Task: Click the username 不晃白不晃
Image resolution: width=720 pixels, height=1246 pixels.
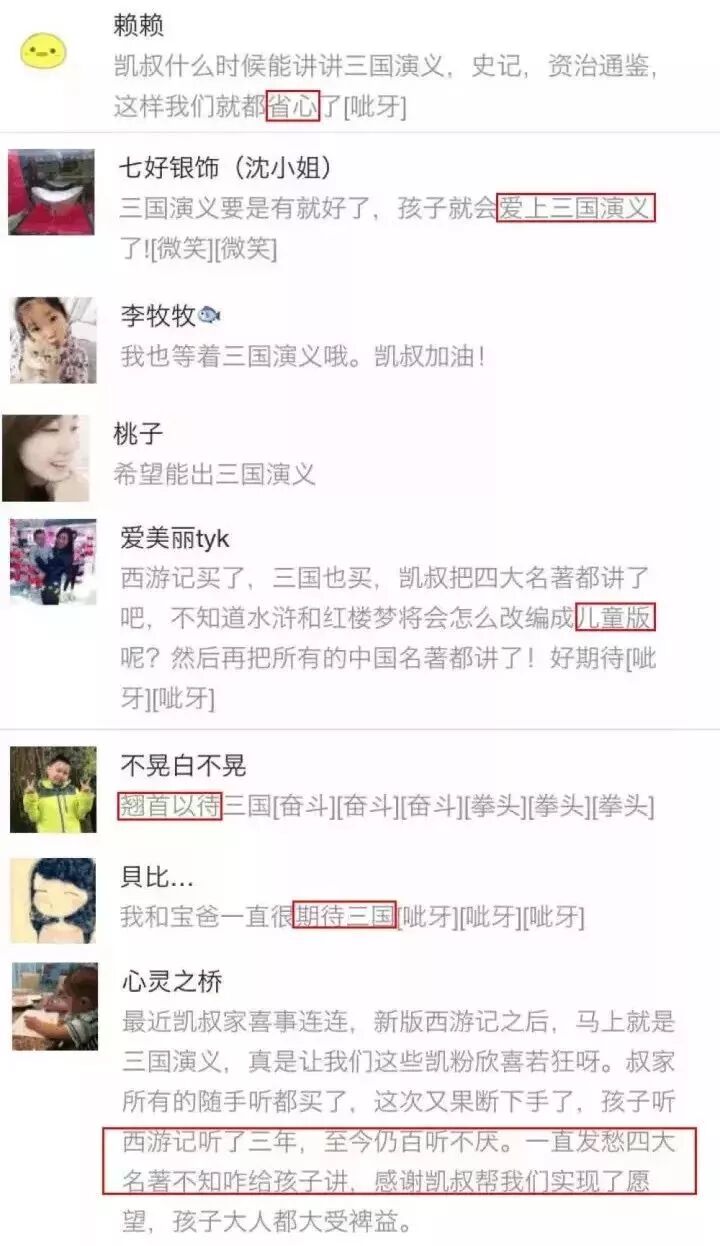Action: [182, 766]
